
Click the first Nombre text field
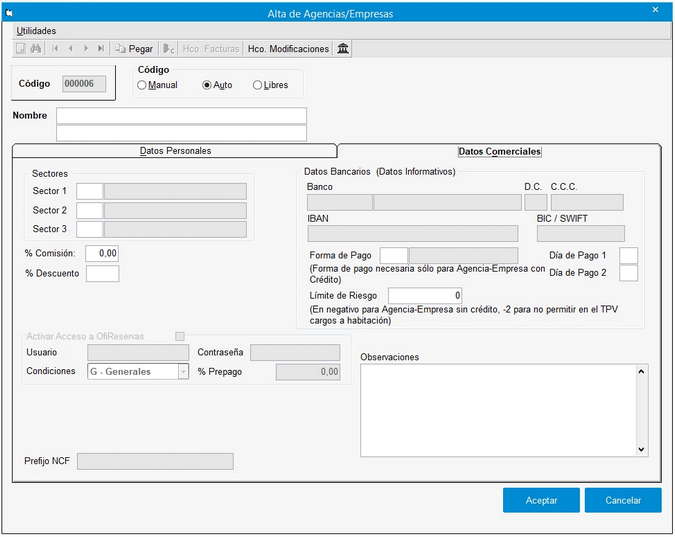click(181, 116)
